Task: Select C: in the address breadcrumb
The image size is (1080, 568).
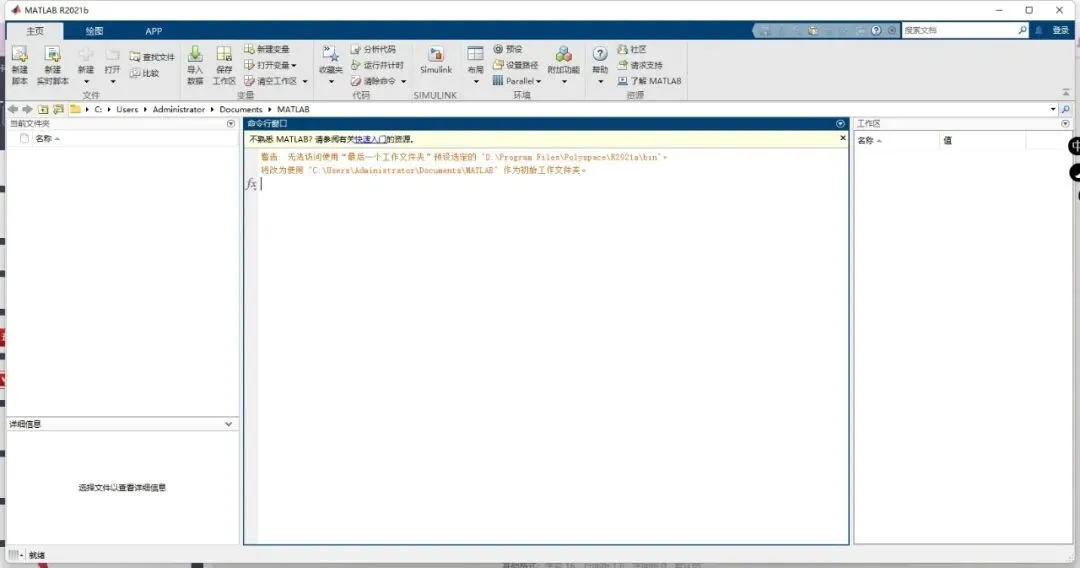Action: click(98, 109)
